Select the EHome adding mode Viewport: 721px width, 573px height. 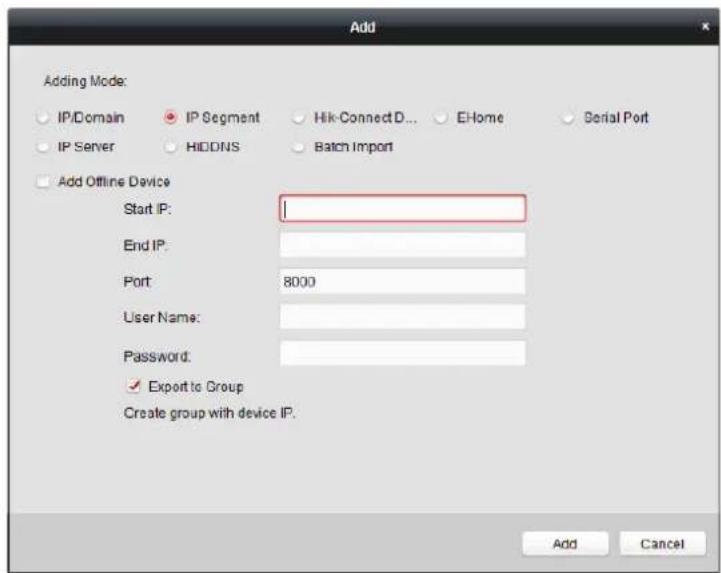[441, 118]
